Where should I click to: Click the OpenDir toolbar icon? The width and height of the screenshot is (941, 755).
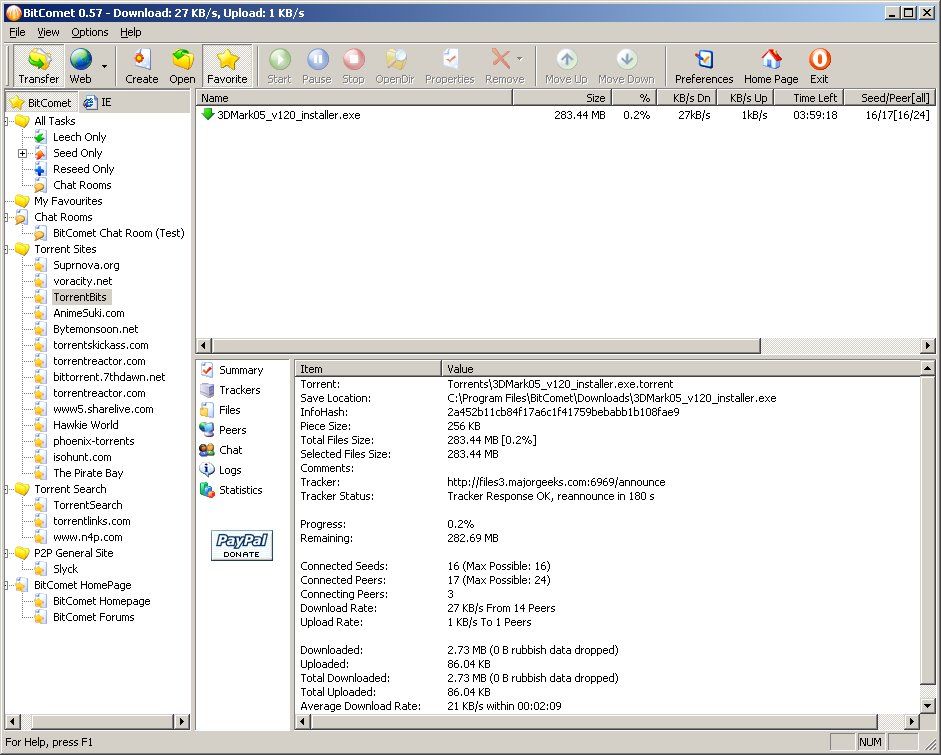[395, 60]
